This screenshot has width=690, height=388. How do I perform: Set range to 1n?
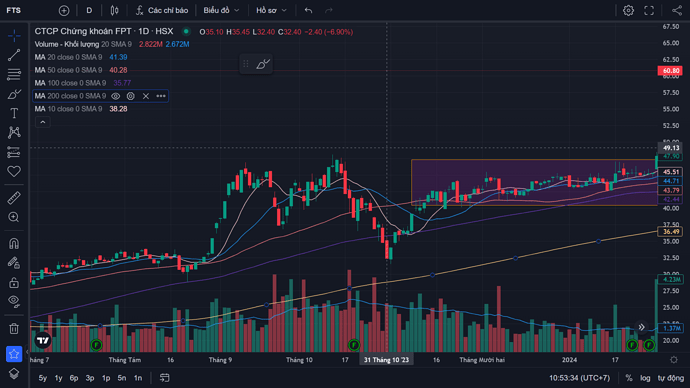(x=138, y=378)
